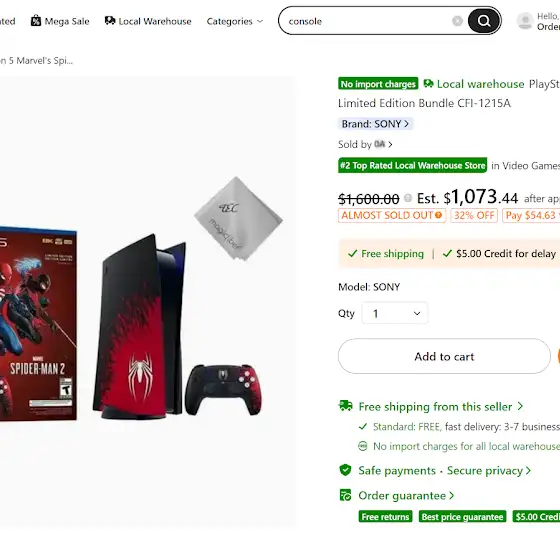Click the Mega Sale shopping bag icon

[36, 21]
